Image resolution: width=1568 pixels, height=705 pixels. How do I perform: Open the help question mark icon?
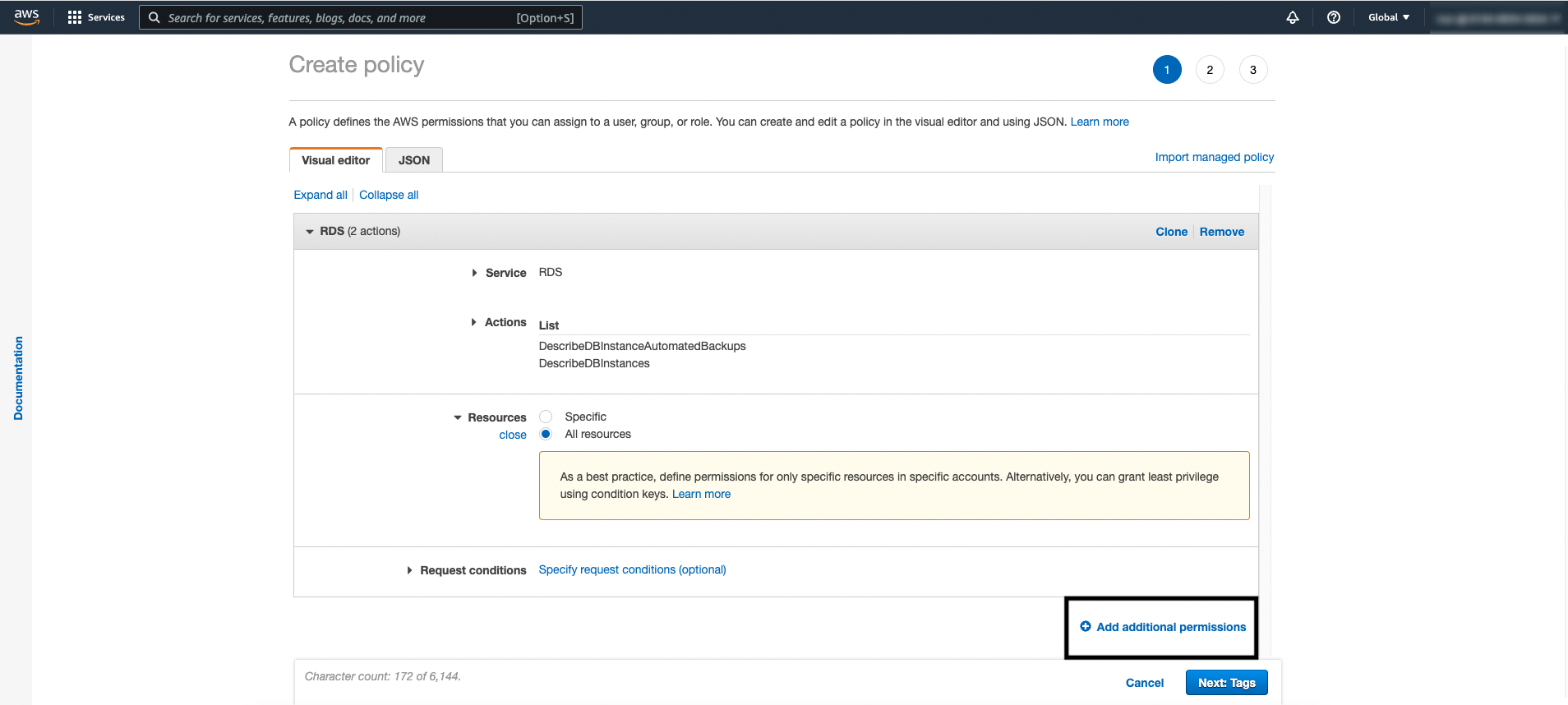[x=1334, y=17]
